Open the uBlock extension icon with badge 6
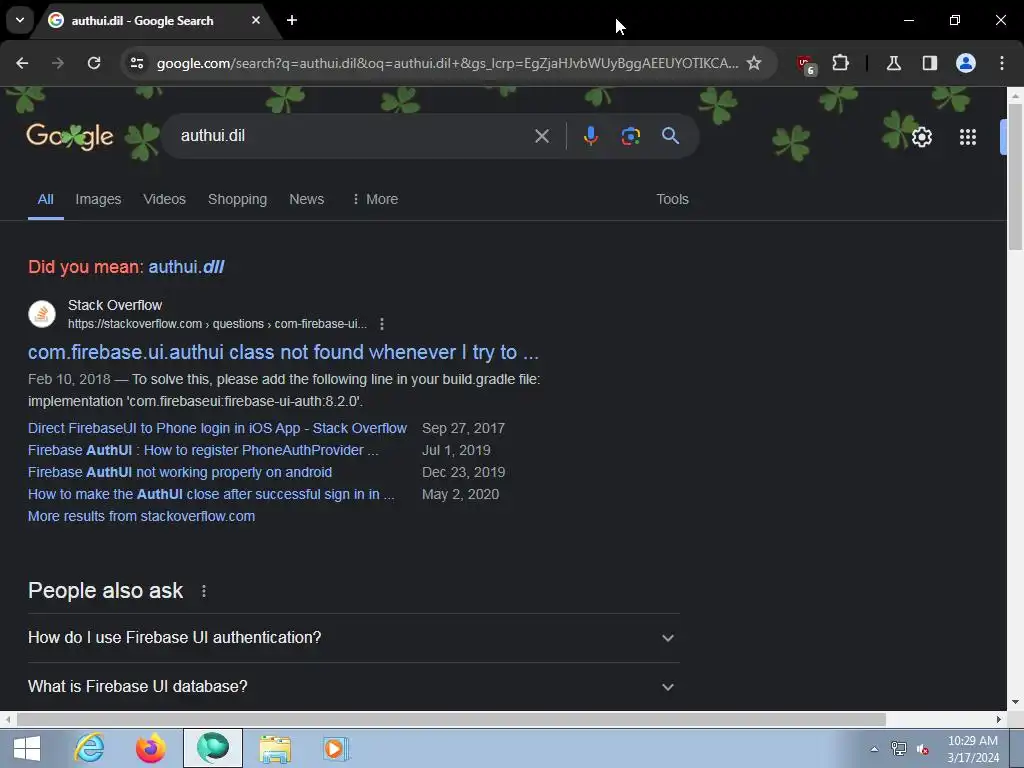This screenshot has height=768, width=1024. (x=807, y=64)
